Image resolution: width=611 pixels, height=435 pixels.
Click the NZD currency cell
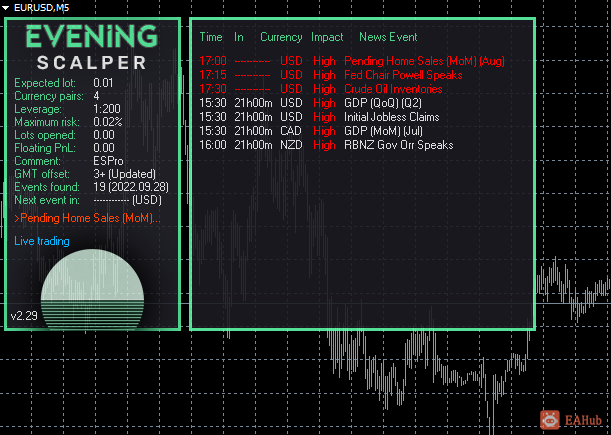291,145
